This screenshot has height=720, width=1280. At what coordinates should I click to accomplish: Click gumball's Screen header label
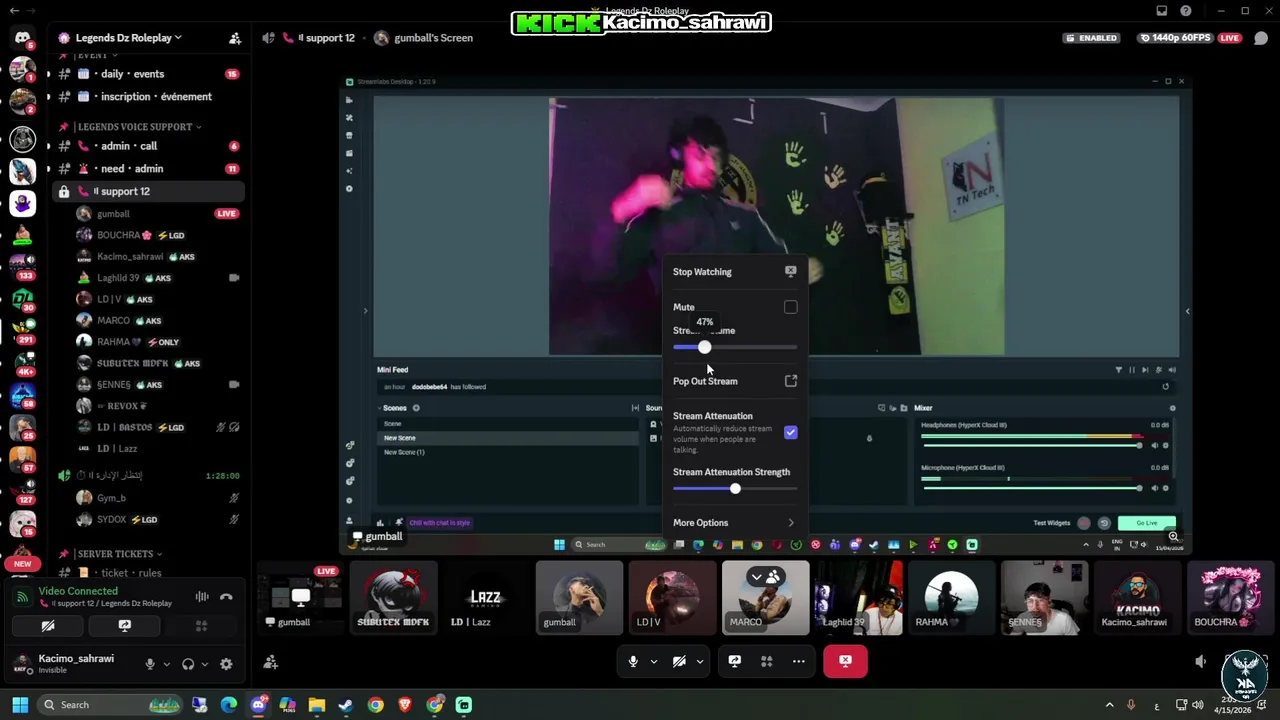point(433,38)
